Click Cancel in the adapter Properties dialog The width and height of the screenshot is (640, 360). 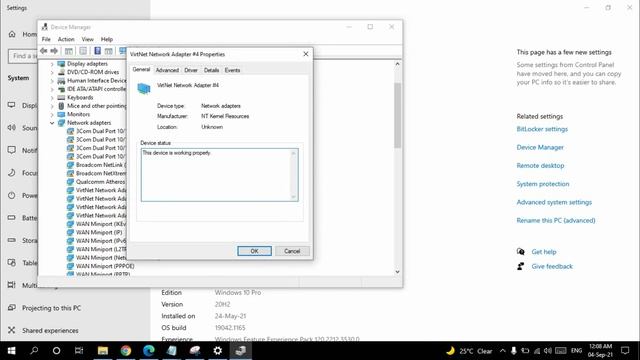tap(292, 251)
